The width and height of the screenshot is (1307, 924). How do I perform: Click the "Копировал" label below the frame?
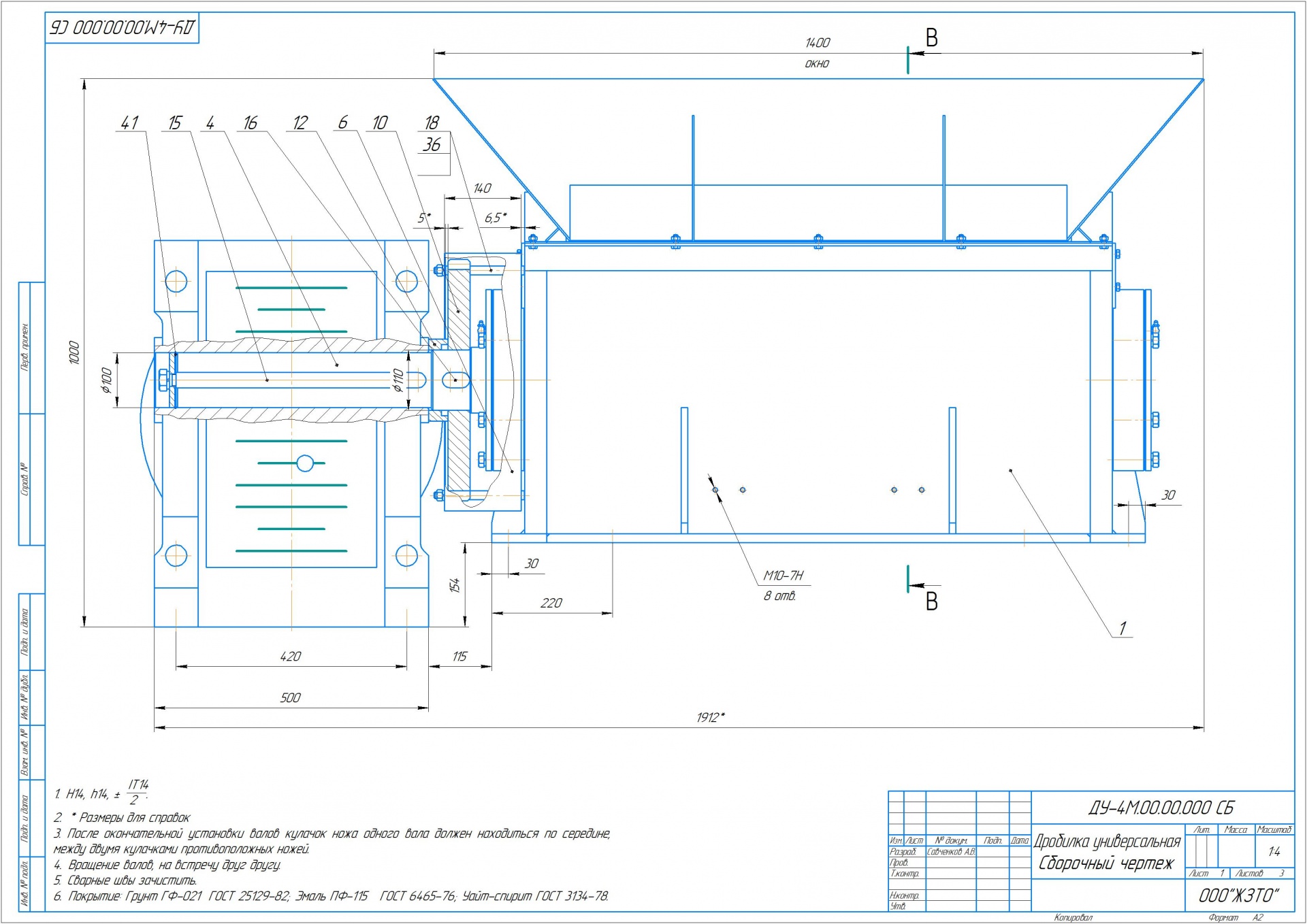1073,918
